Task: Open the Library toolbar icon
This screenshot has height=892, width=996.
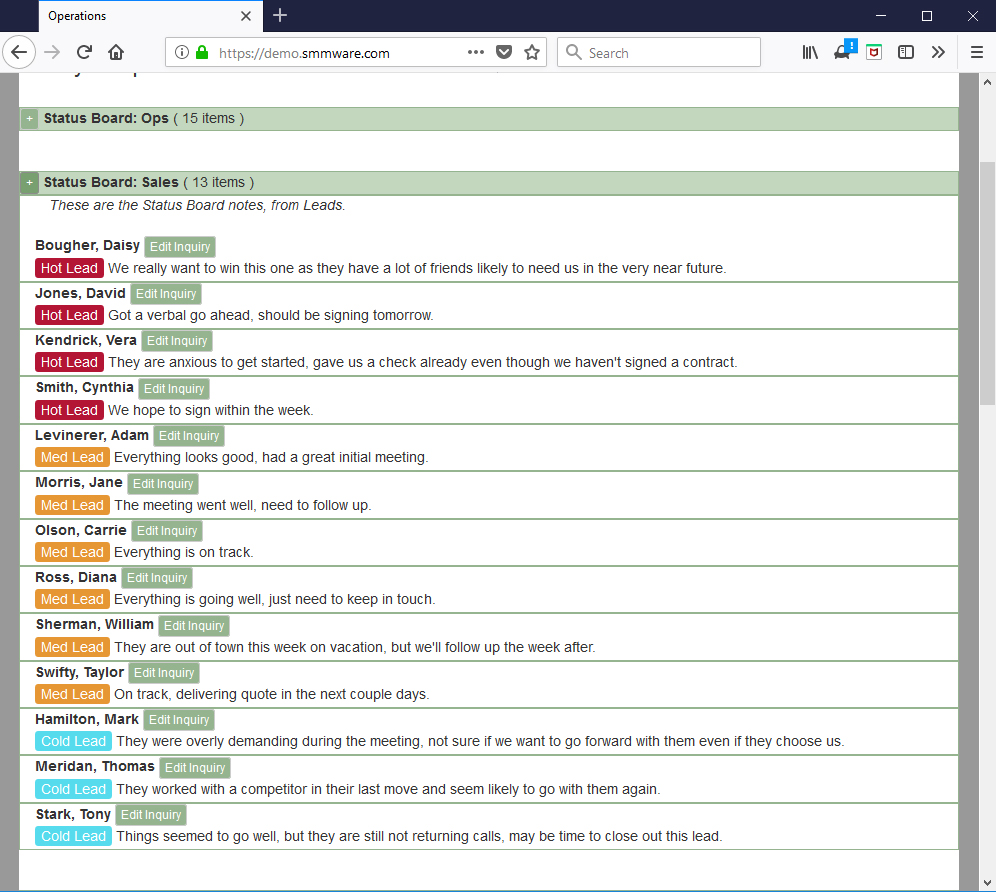Action: (x=810, y=52)
